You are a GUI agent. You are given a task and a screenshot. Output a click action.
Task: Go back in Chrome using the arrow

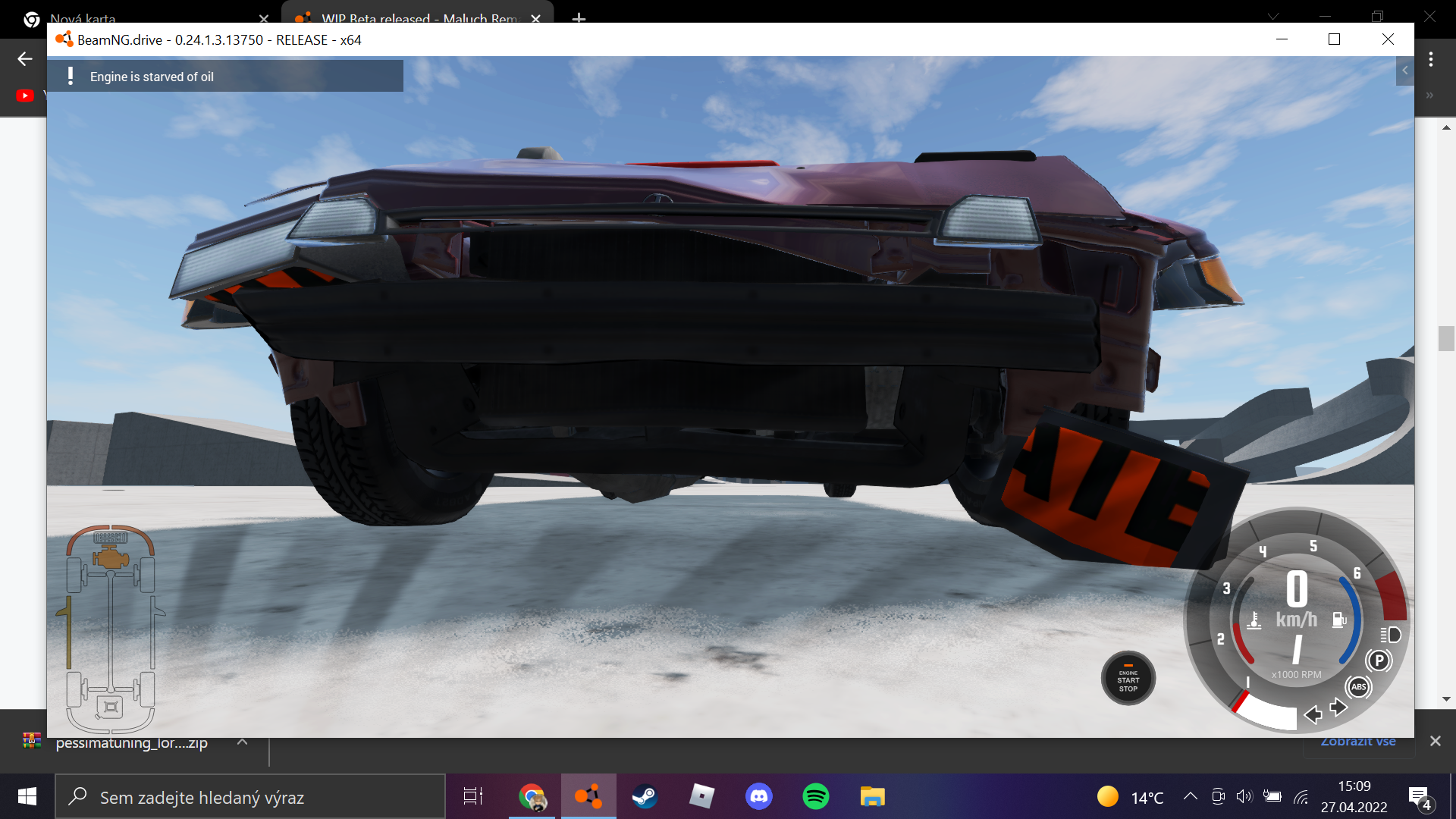click(25, 59)
